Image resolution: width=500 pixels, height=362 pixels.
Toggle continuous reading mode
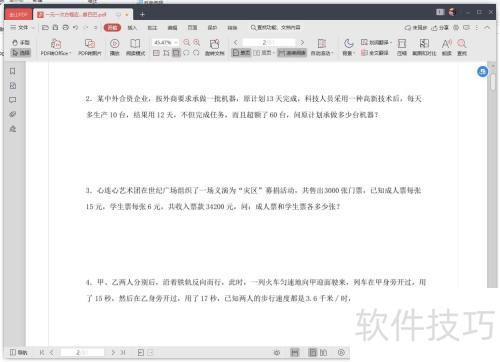[292, 53]
